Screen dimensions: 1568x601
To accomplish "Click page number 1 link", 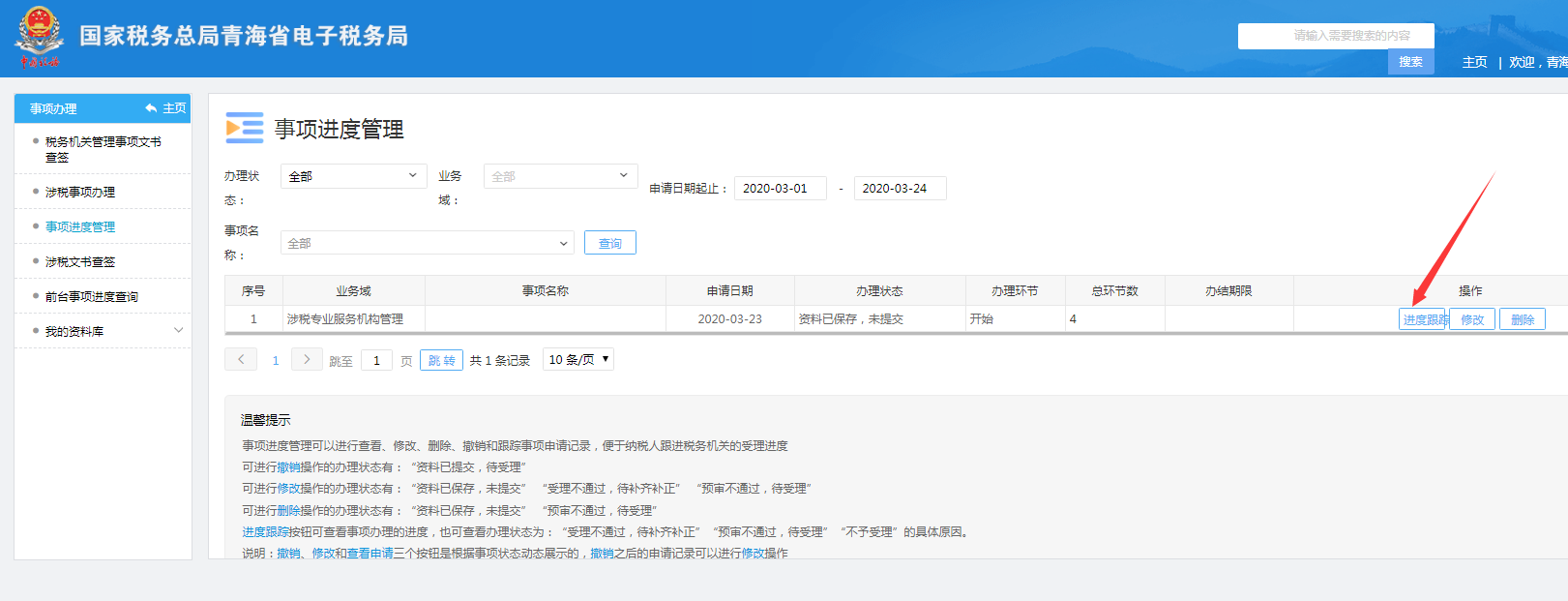I will [x=276, y=360].
